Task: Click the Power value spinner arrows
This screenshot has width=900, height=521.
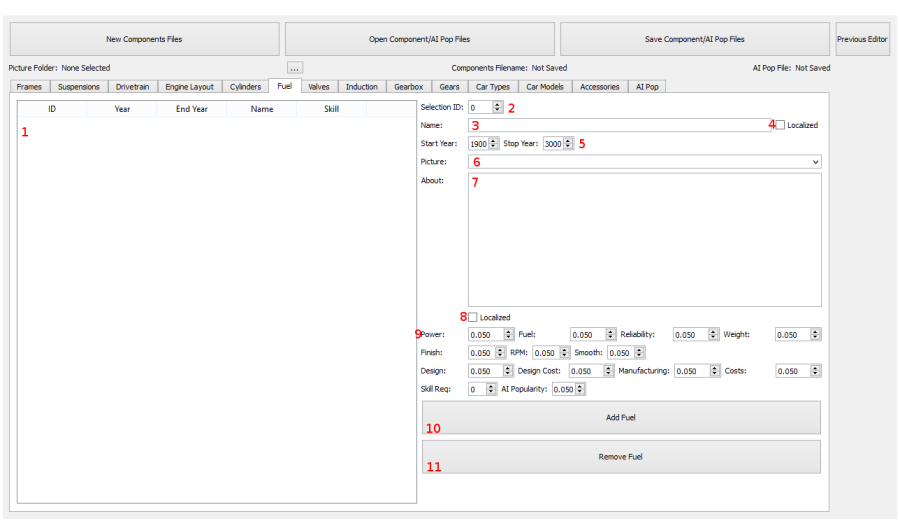Action: tap(509, 335)
